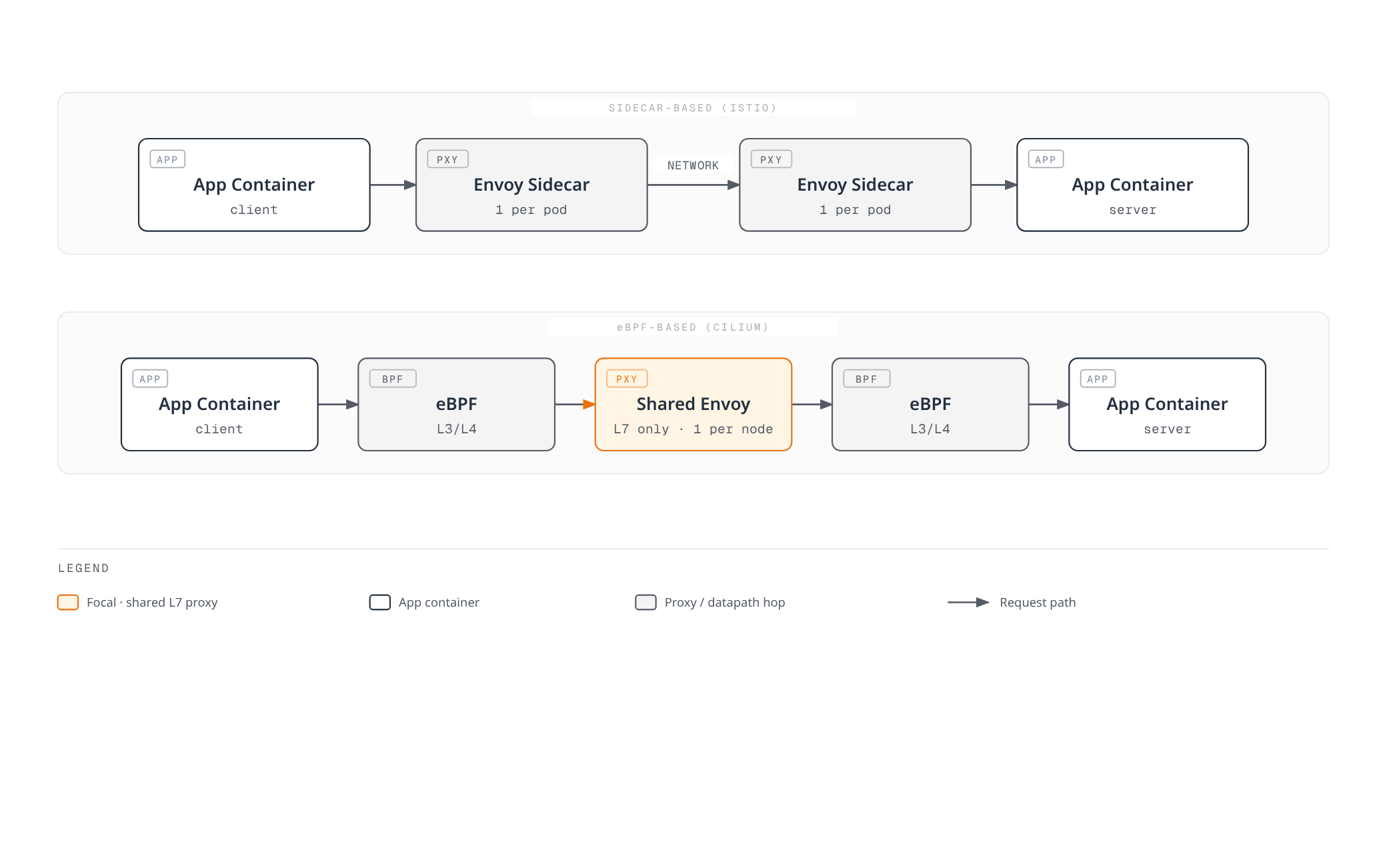Click the LEGEND heading
The height and width of the screenshot is (868, 1387).
point(83,568)
